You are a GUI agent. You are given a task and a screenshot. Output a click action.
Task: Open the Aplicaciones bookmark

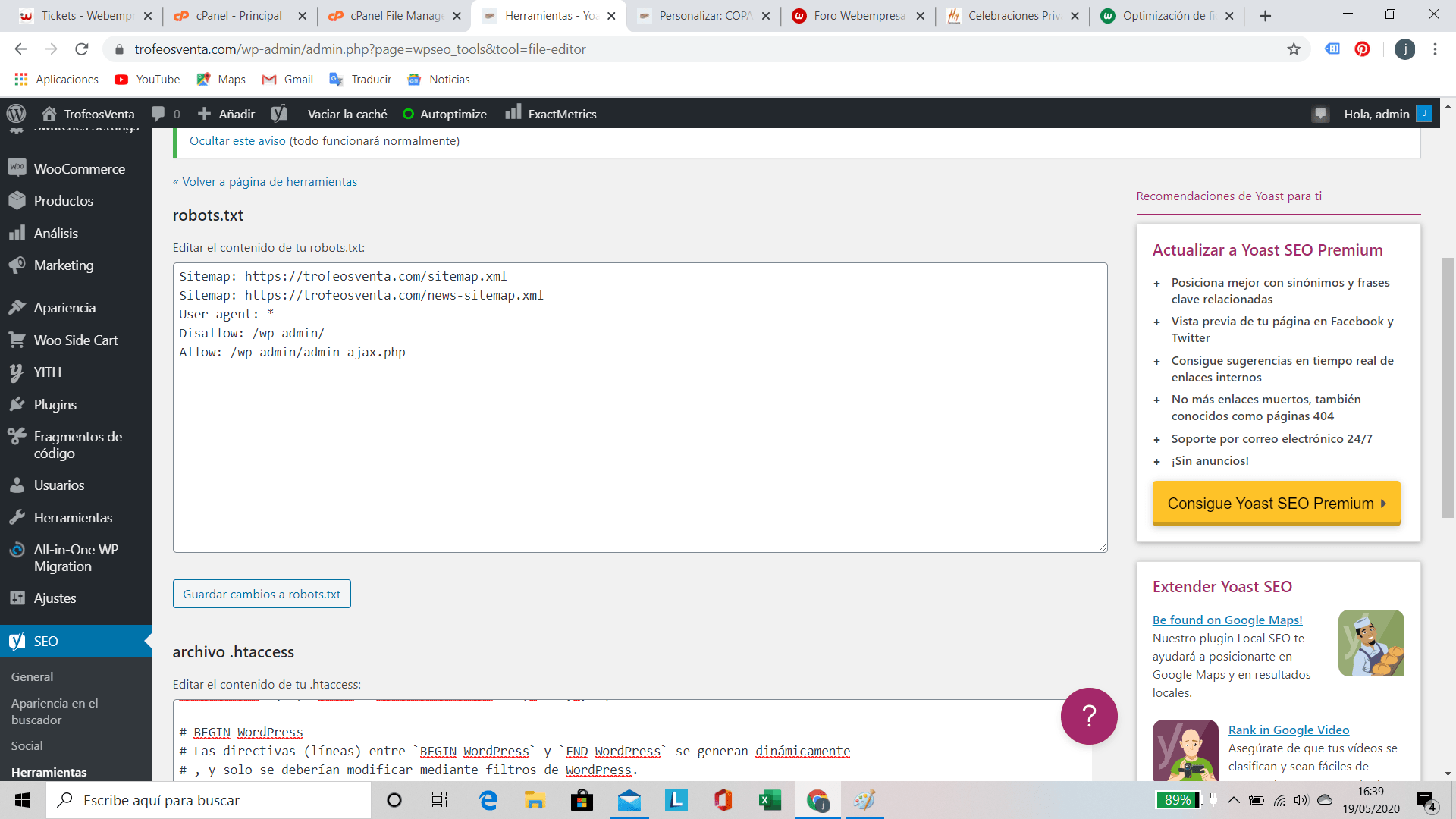[56, 80]
